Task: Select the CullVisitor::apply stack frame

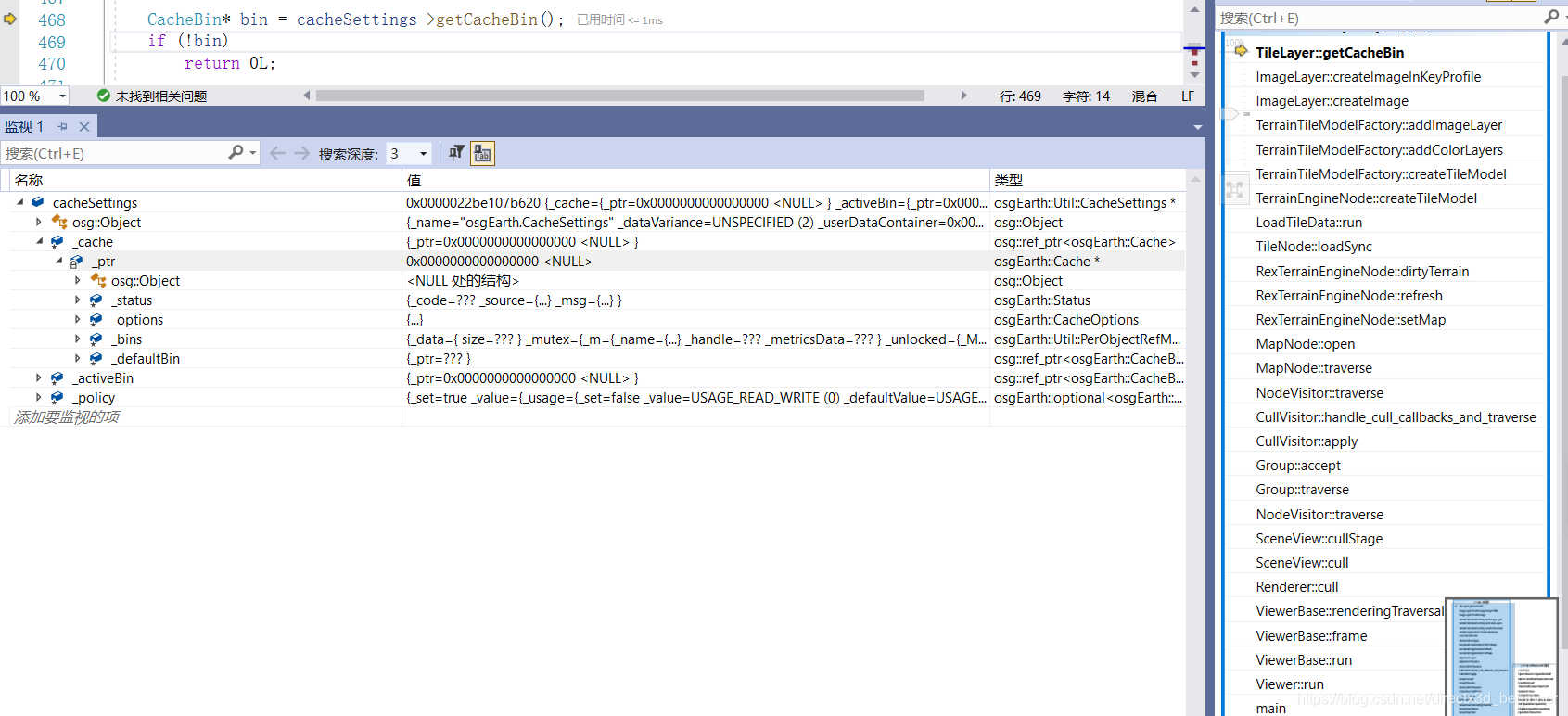Action: 1307,441
